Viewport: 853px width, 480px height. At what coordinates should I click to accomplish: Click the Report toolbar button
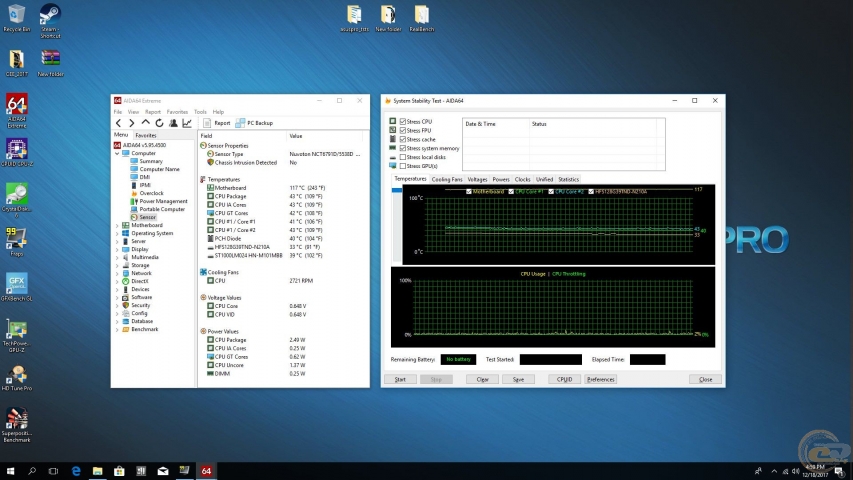click(217, 123)
